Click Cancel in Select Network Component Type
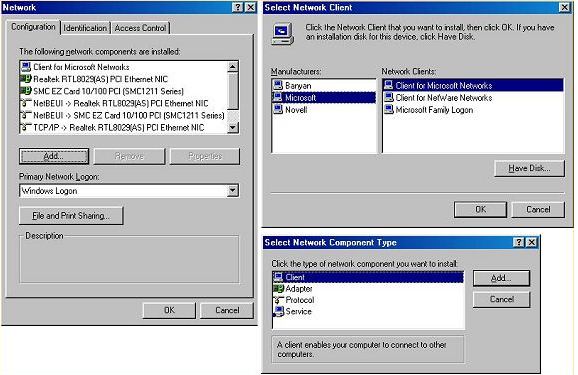Image resolution: width=578 pixels, height=375 pixels. point(501,299)
